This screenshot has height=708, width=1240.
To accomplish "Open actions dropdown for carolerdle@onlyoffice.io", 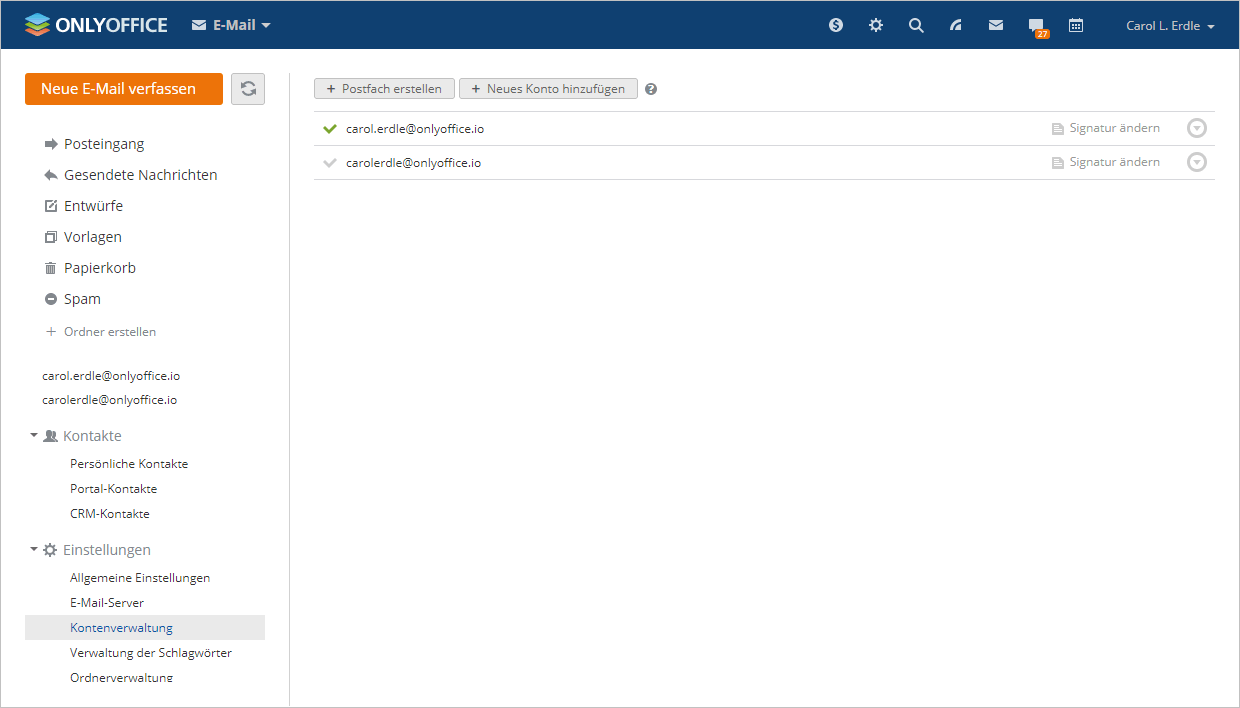I will 1197,162.
